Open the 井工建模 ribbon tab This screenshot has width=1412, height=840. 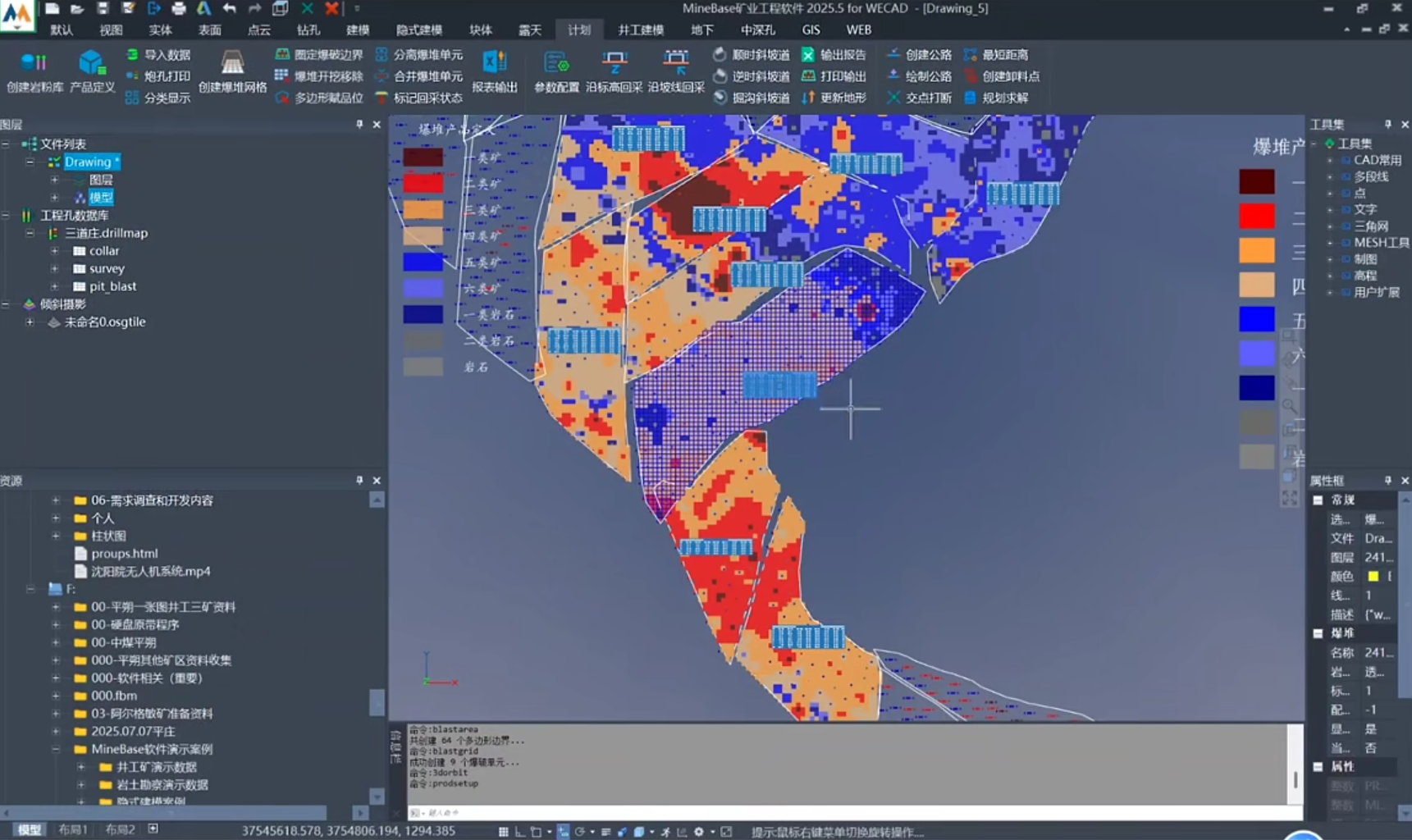click(x=640, y=30)
